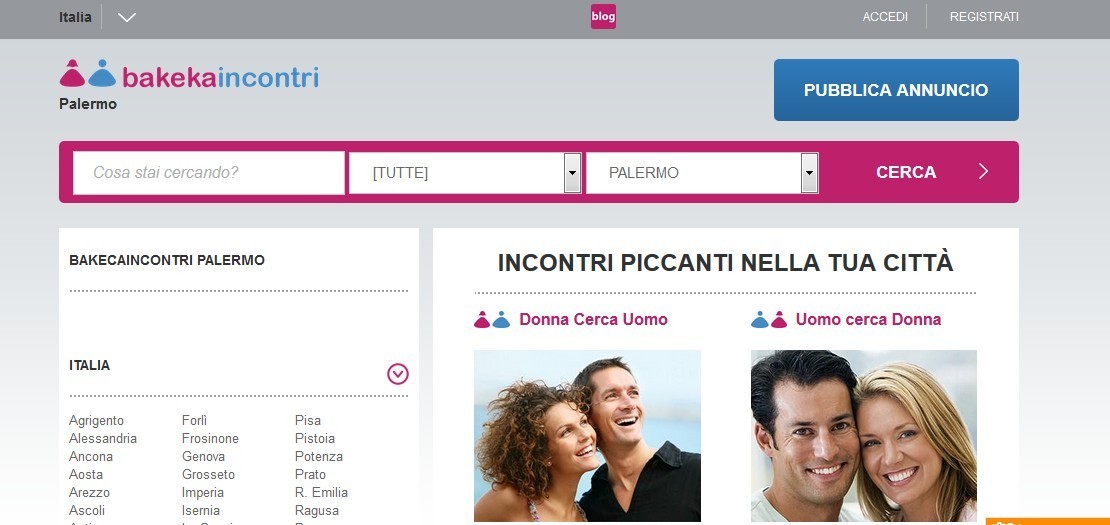The height and width of the screenshot is (525, 1110).
Task: Open the Uomo cerca Donna category link
Action: click(x=869, y=319)
